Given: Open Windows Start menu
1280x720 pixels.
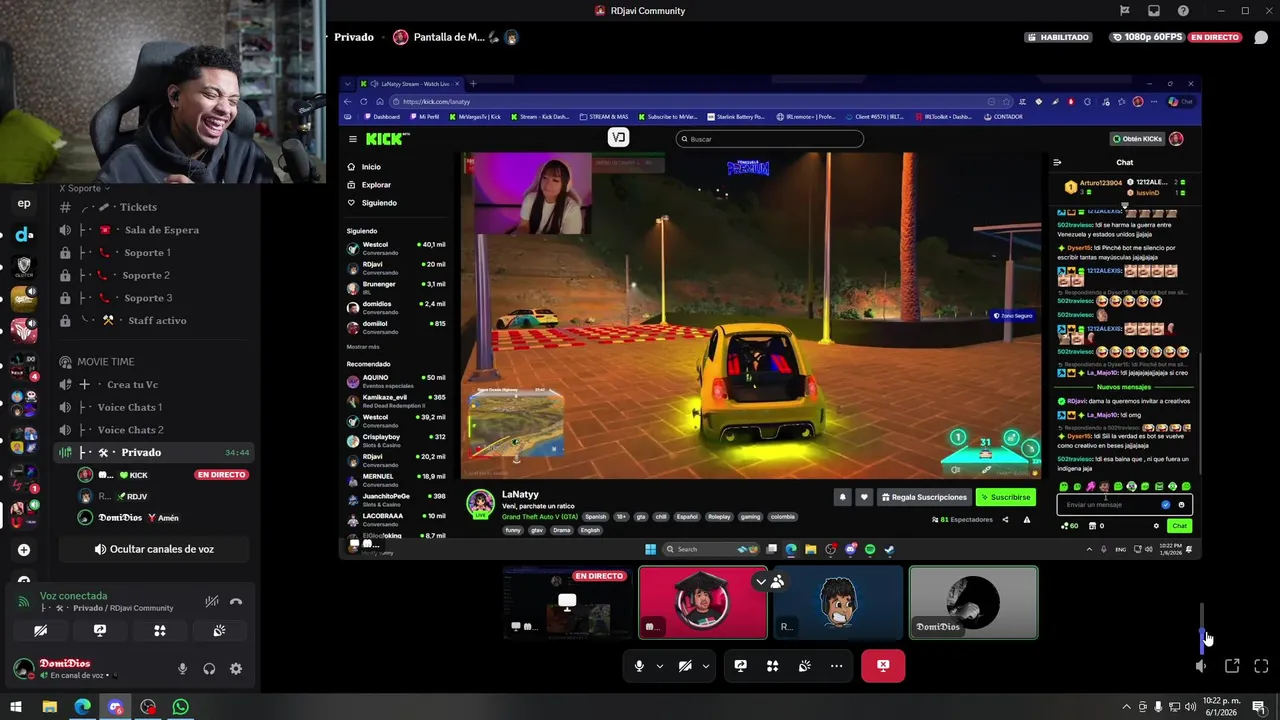Looking at the screenshot, I should click(x=16, y=707).
